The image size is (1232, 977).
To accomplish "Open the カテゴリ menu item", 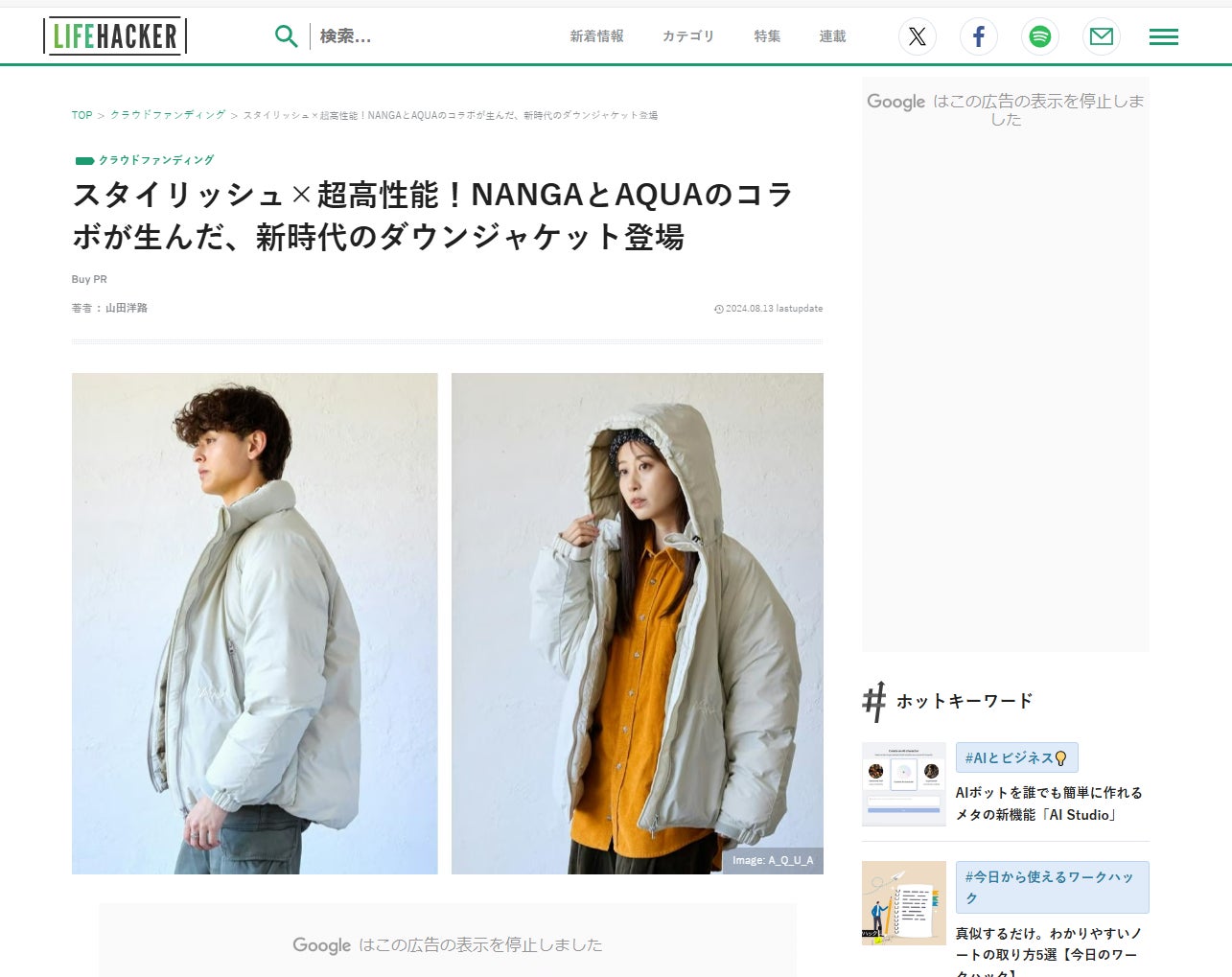I will (x=688, y=36).
